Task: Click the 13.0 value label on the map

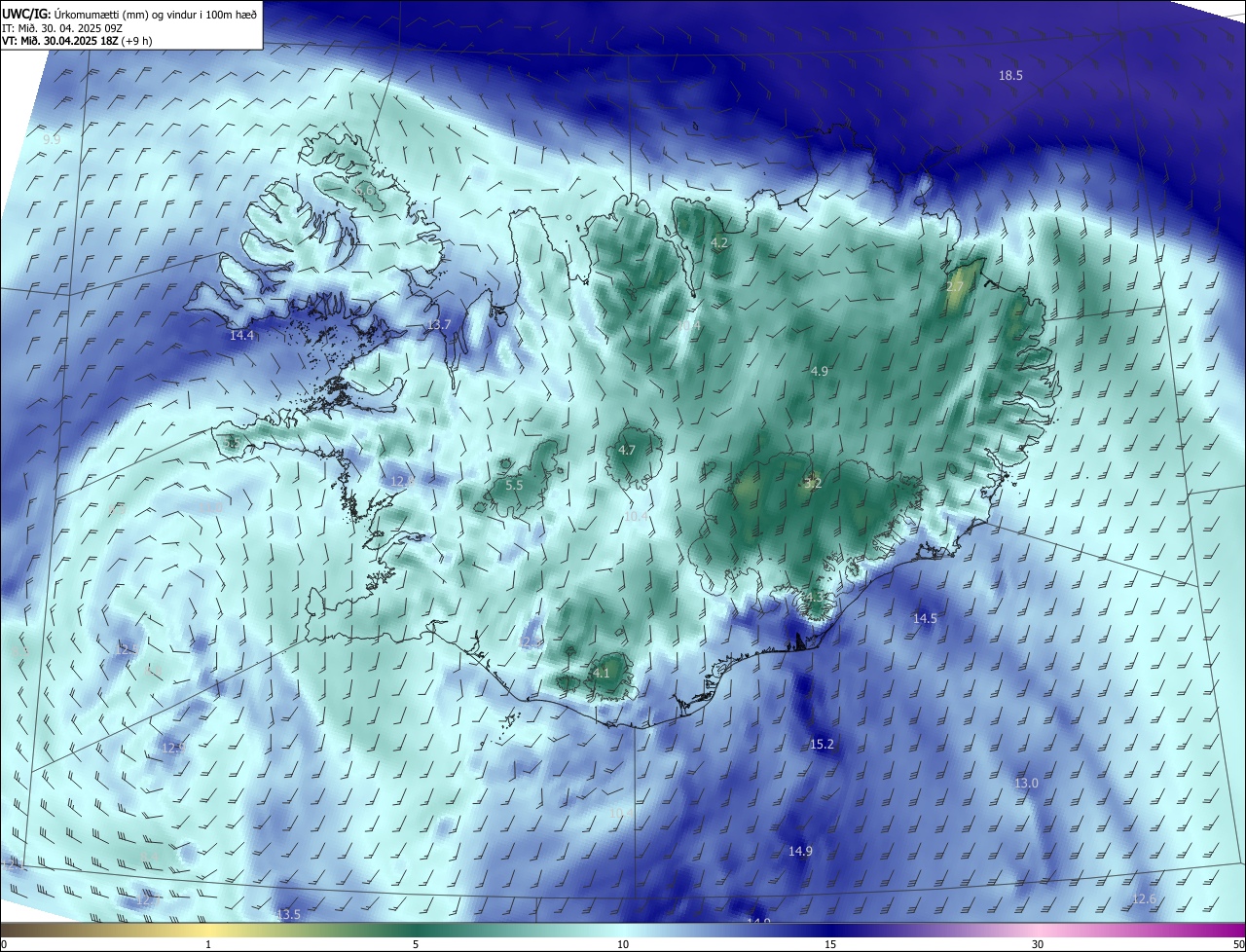Action: tap(1026, 784)
